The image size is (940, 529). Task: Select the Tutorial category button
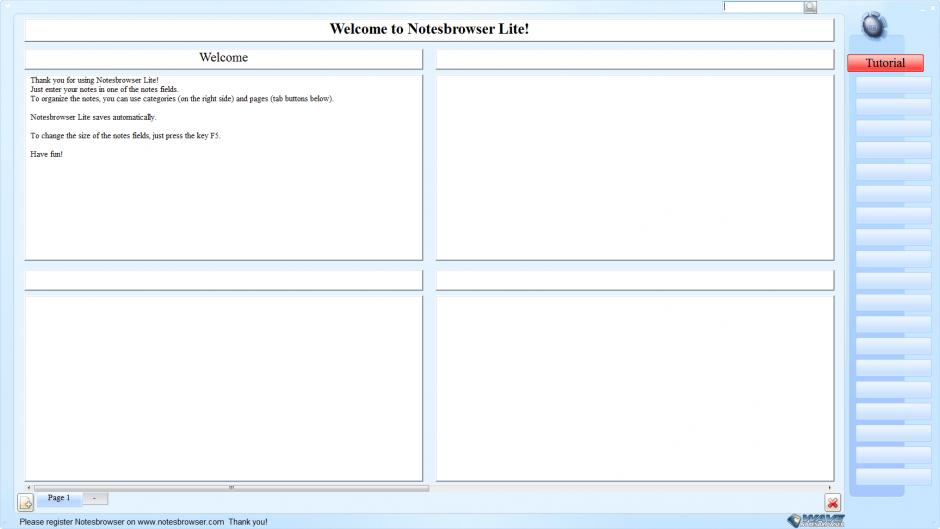click(x=885, y=63)
